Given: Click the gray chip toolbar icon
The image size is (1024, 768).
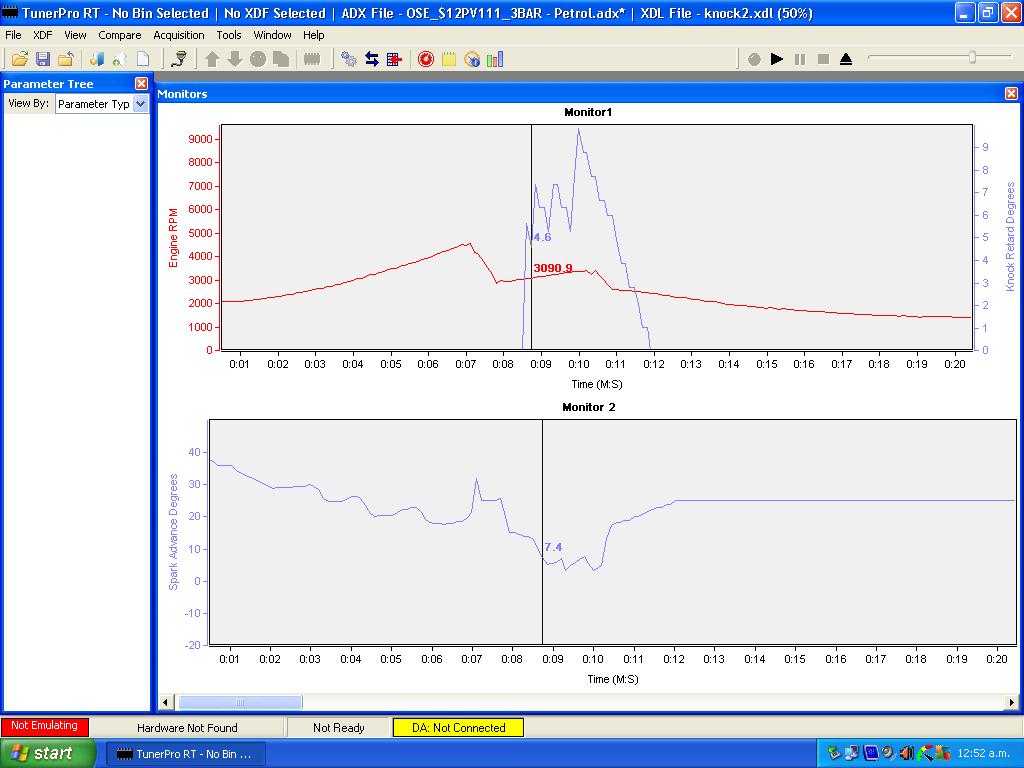Looking at the screenshot, I should [312, 59].
